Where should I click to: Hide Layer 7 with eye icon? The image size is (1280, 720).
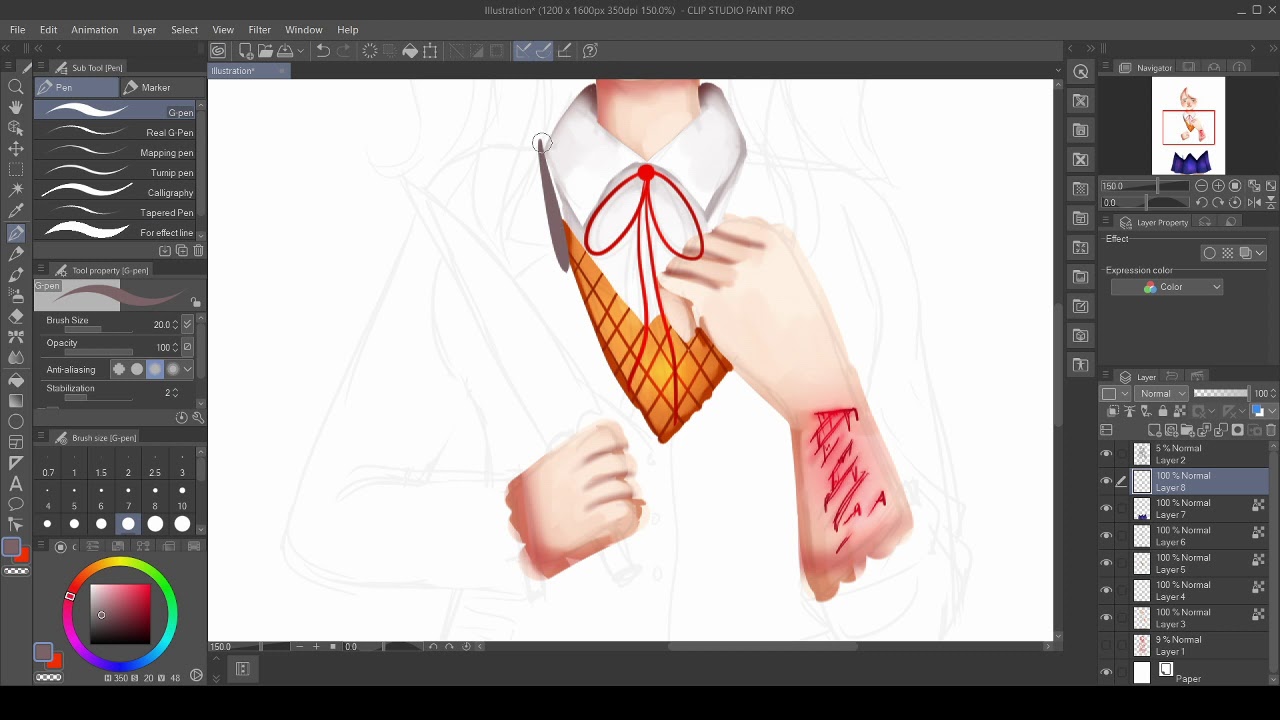tap(1106, 508)
